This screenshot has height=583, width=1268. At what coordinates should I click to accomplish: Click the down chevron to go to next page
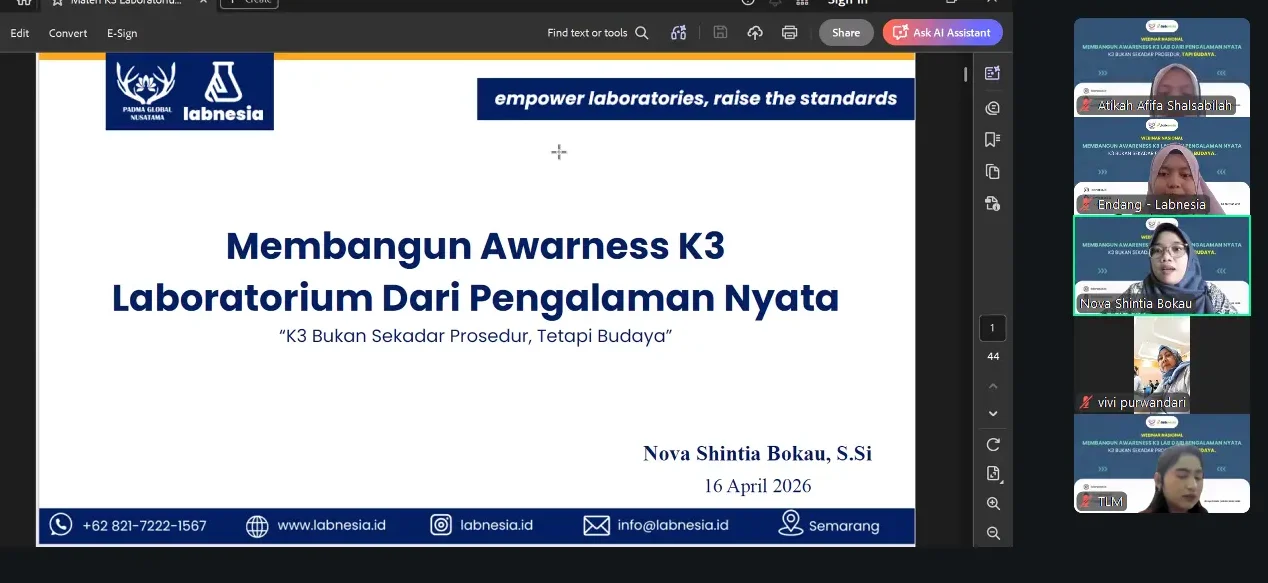pyautogui.click(x=993, y=413)
